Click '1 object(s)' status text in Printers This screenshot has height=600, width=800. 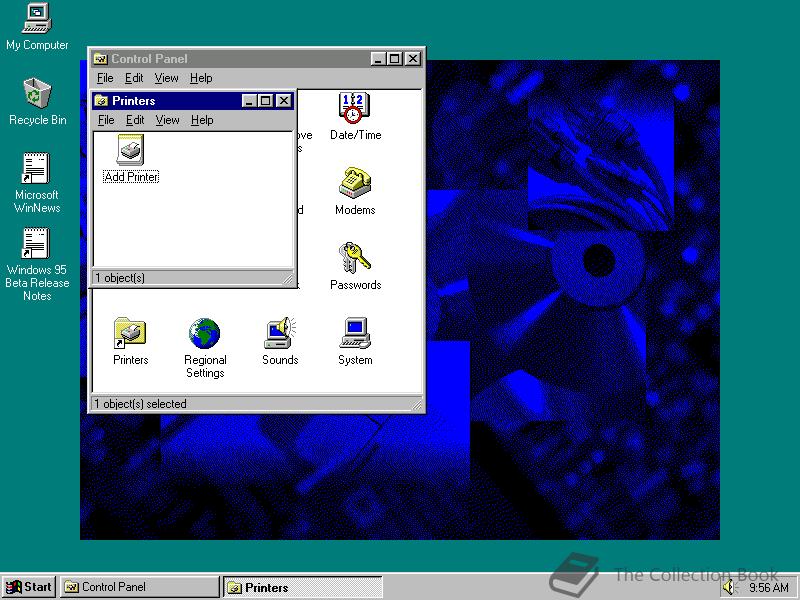[120, 278]
